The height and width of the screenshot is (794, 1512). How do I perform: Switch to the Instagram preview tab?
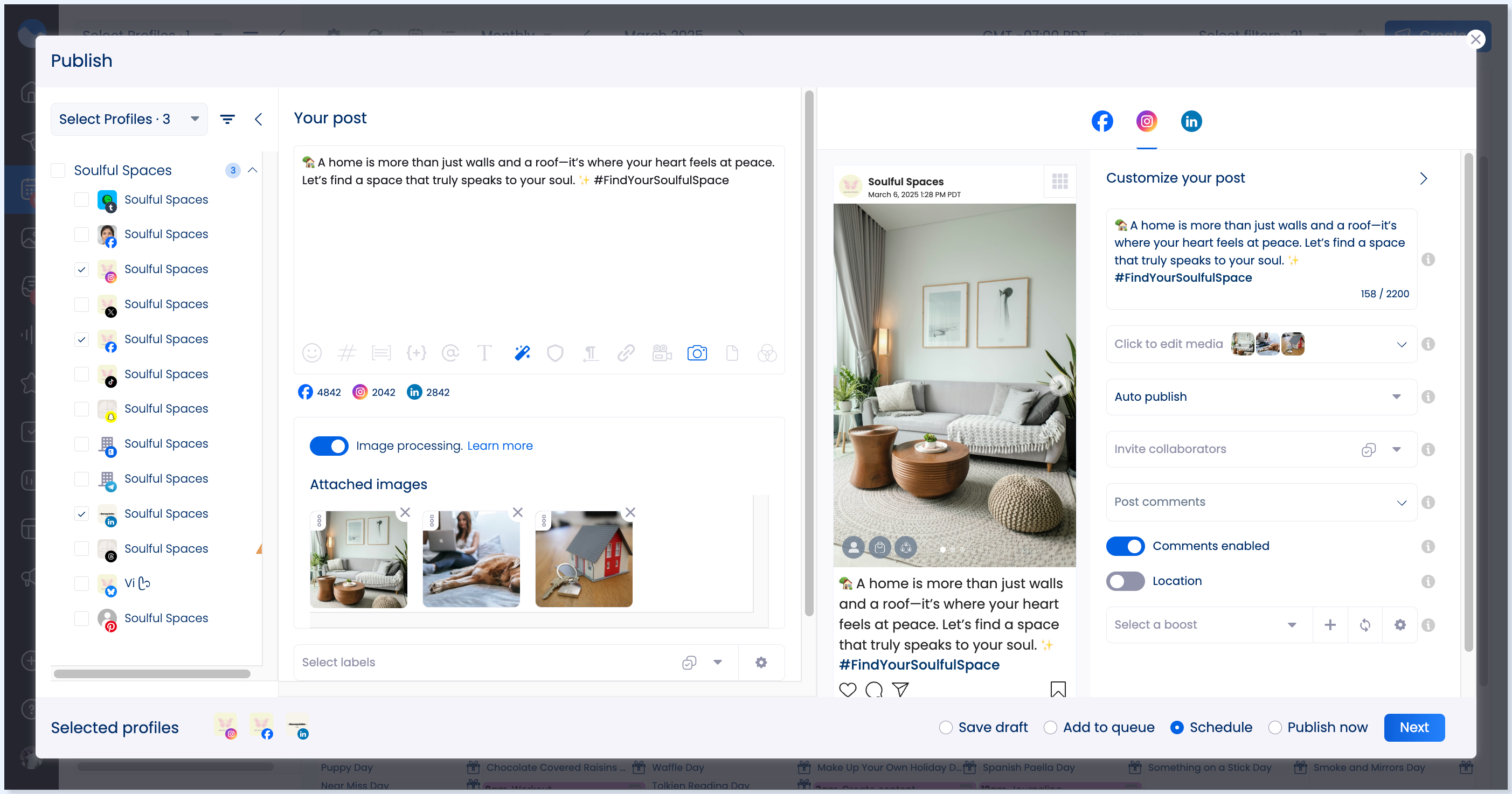[1146, 122]
